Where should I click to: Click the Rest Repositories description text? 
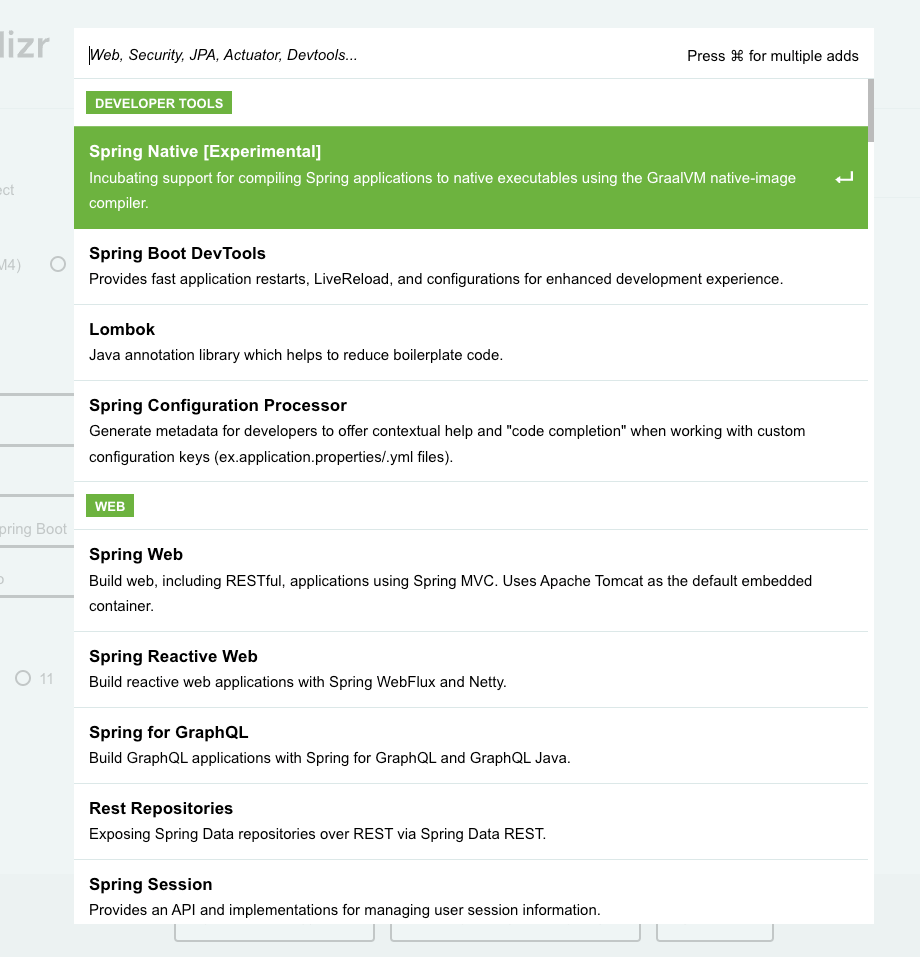click(317, 834)
